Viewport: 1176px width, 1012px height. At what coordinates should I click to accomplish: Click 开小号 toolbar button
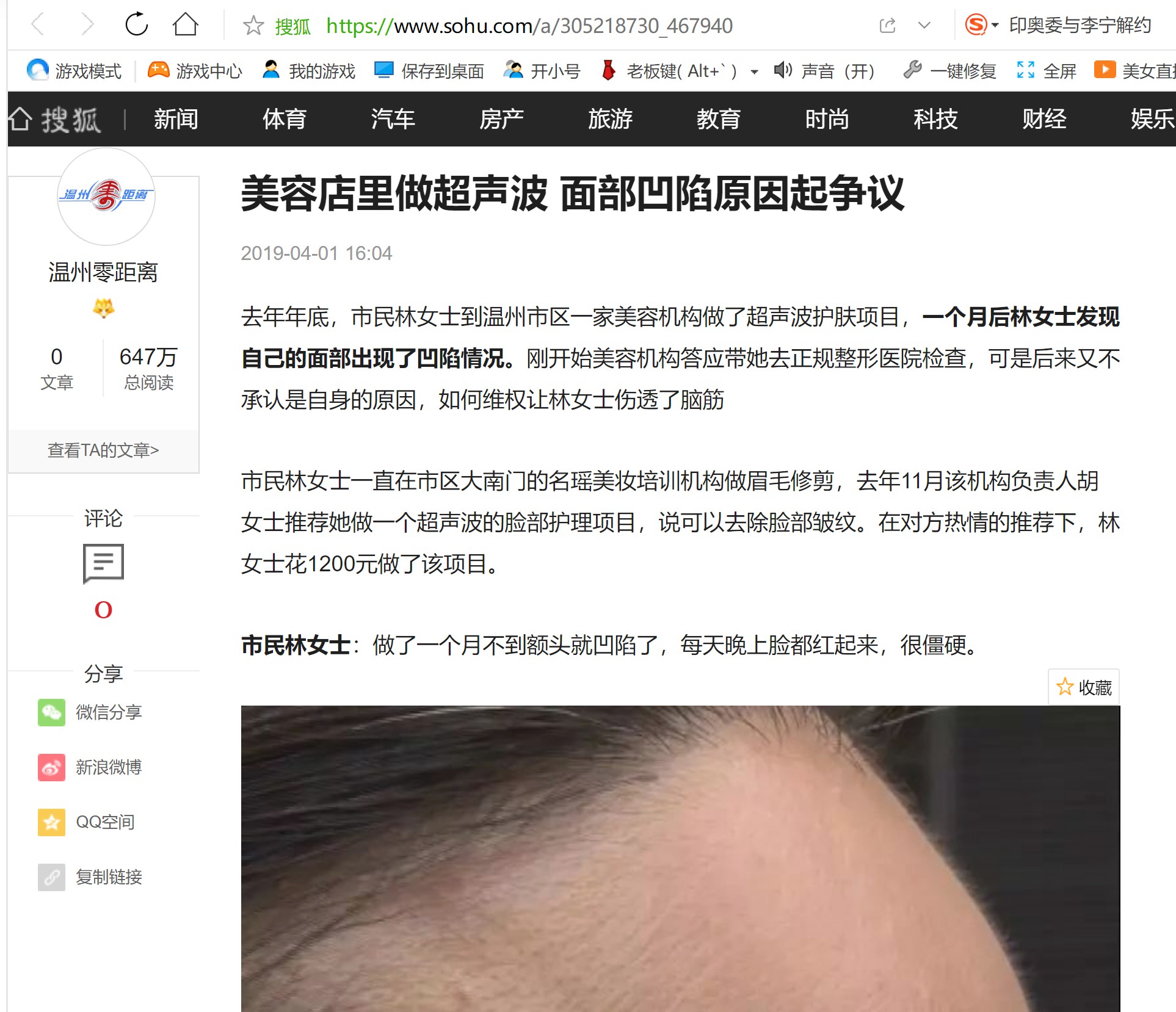(x=542, y=71)
